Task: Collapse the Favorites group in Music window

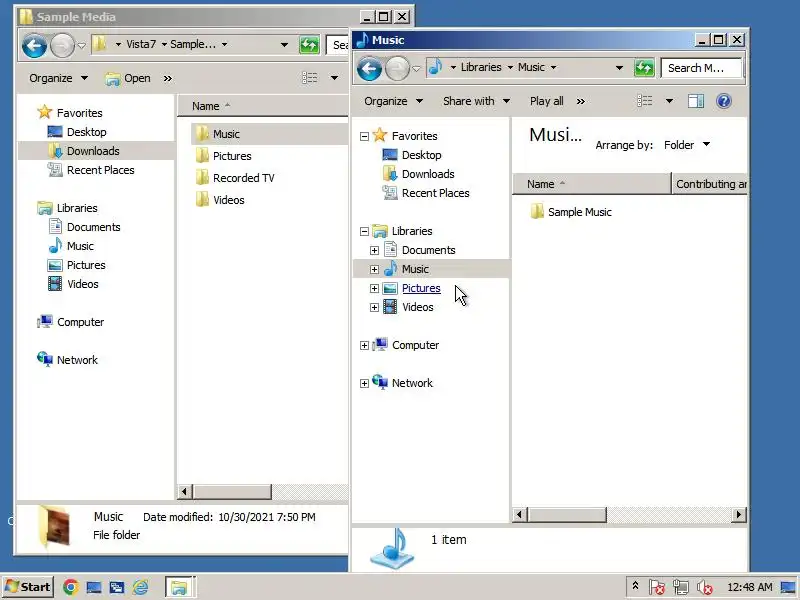Action: tap(364, 136)
